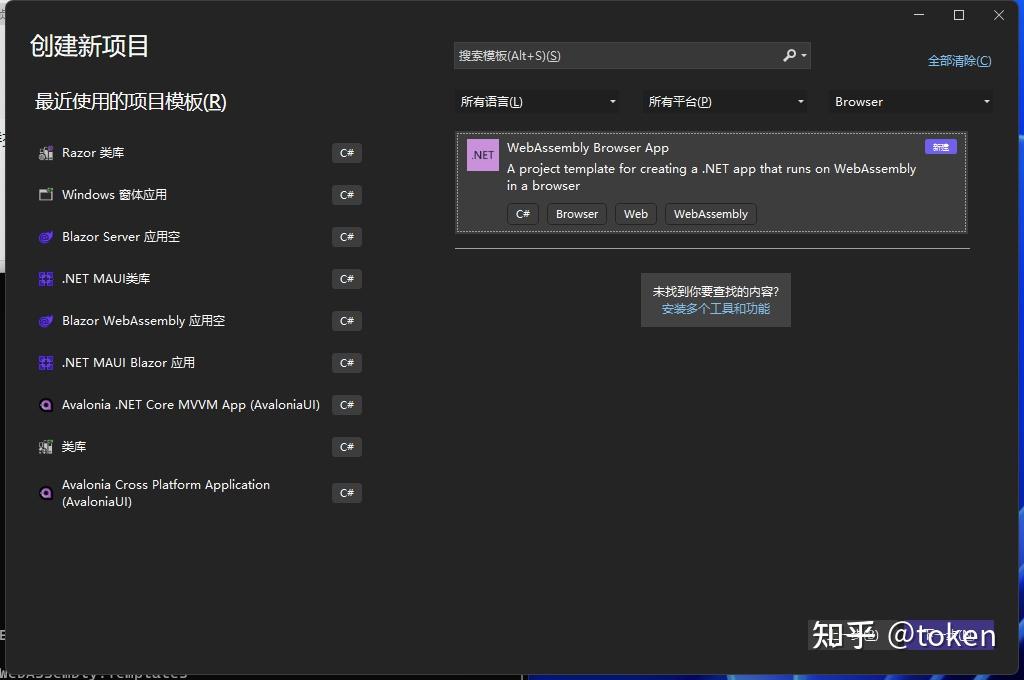This screenshot has width=1024, height=680.
Task: Select Avalonia Cross Platform Application (AvaloniaUI)
Action: coord(166,493)
